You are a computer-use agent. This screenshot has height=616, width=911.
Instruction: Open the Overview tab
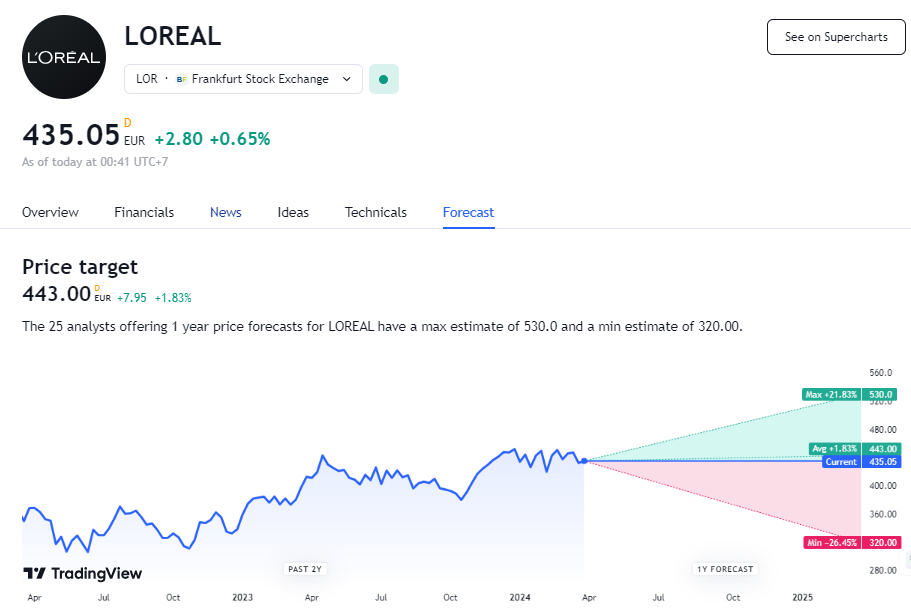50,212
